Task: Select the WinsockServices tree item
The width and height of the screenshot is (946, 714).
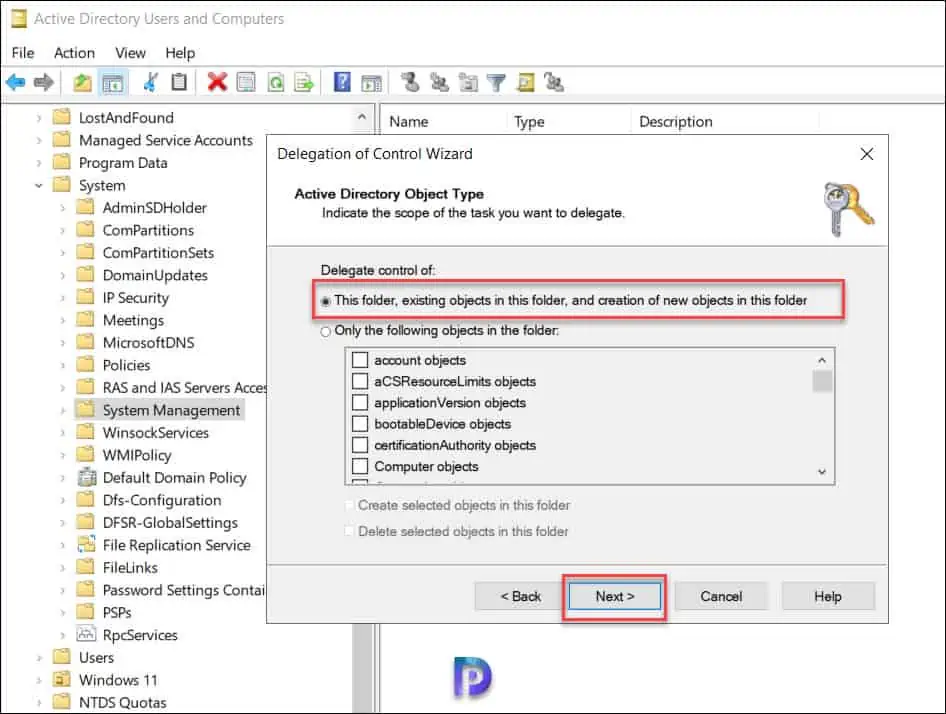Action: pyautogui.click(x=156, y=433)
